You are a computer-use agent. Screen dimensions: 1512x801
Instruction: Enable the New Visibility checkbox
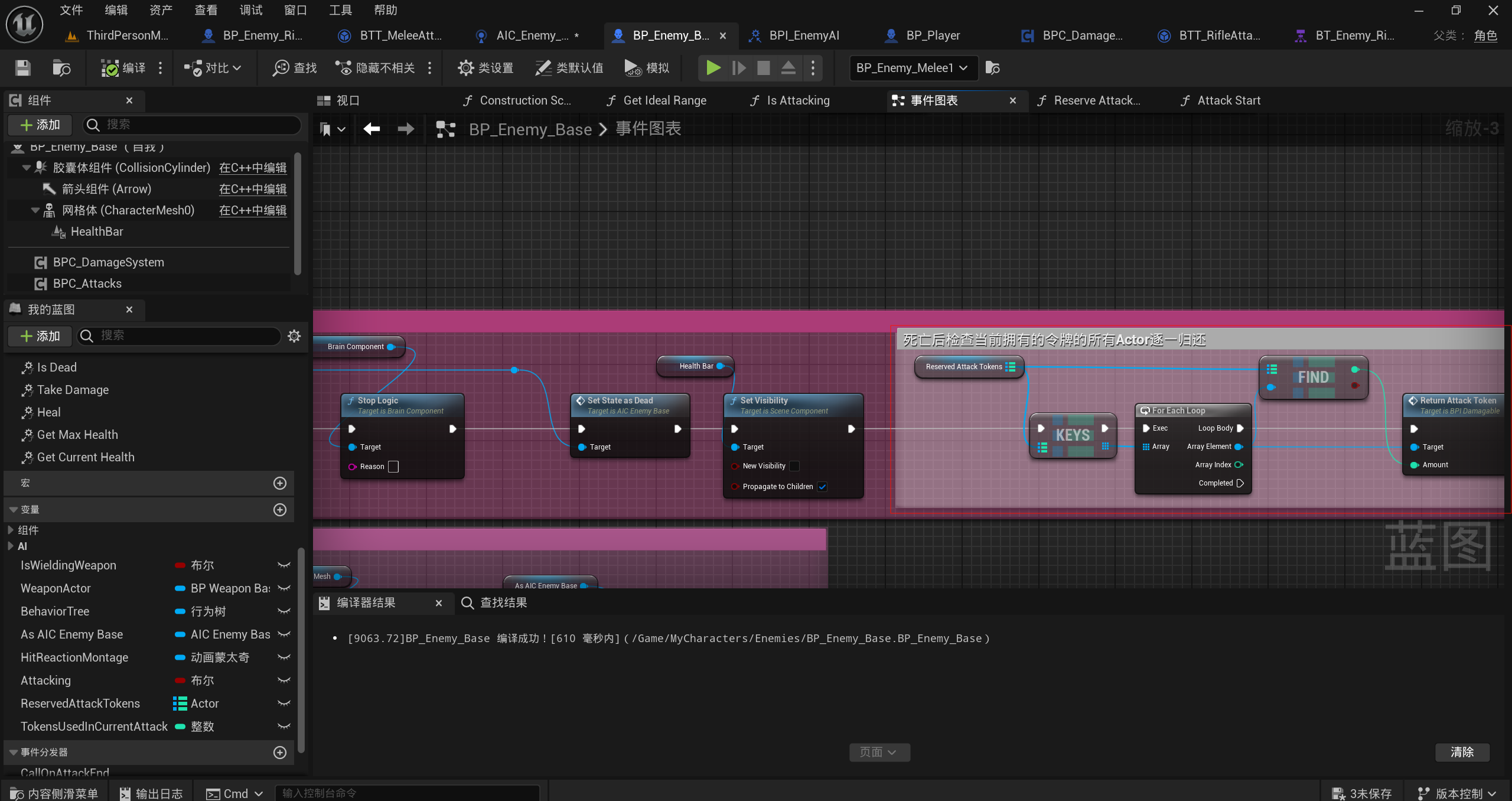point(794,466)
